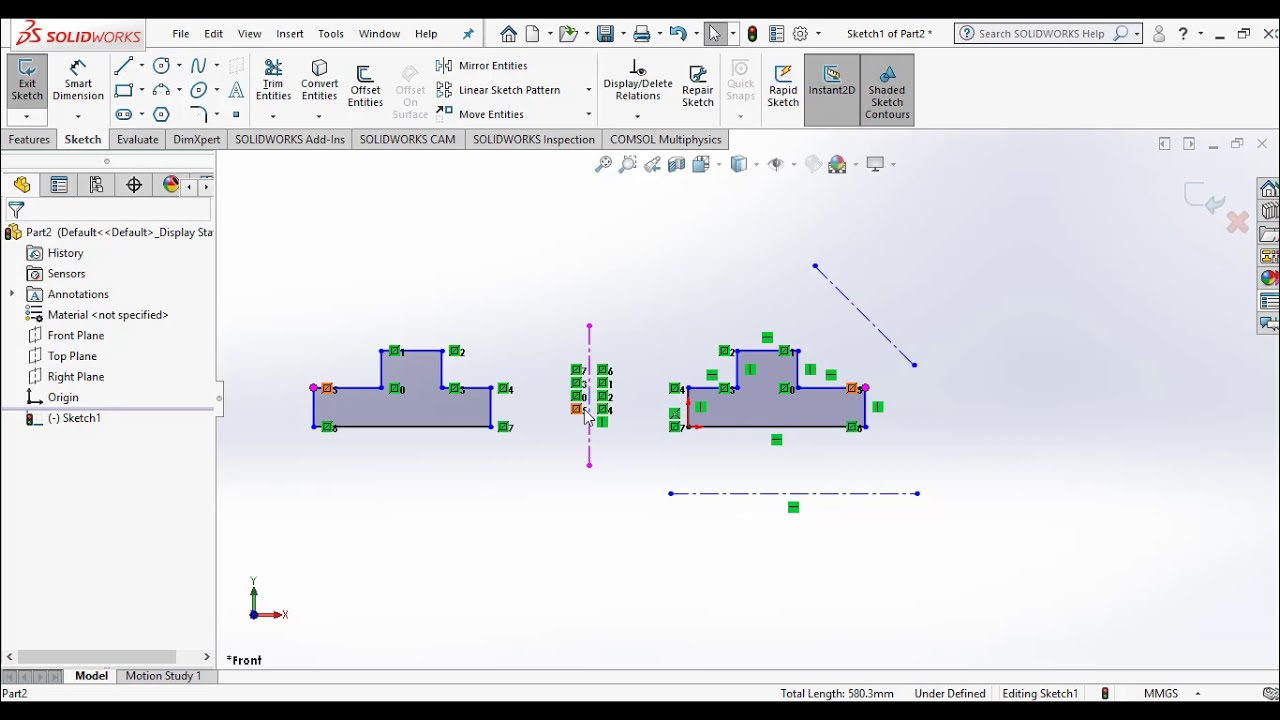The height and width of the screenshot is (720, 1280).
Task: Click the Convert Entities tool
Action: pyautogui.click(x=319, y=80)
